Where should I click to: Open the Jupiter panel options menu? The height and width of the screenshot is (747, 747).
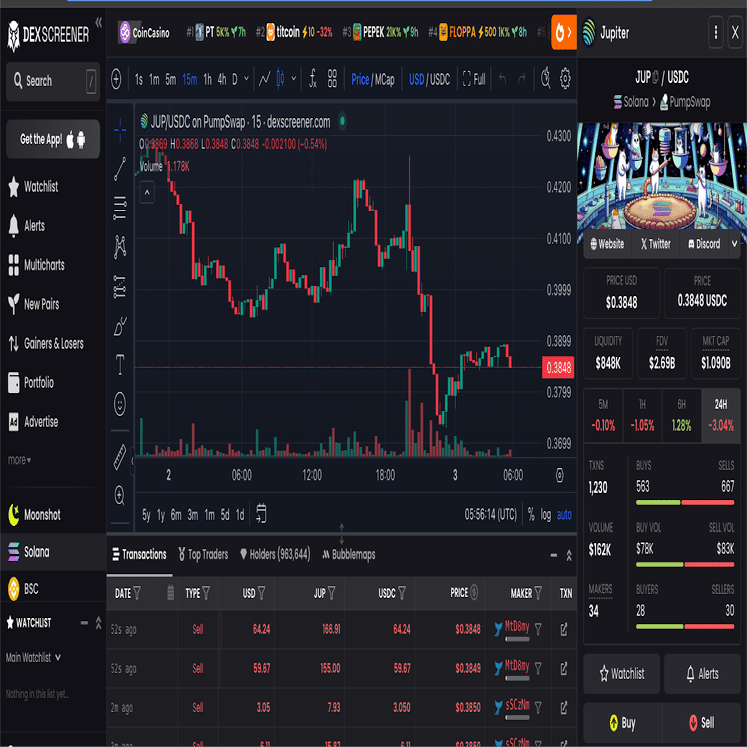coord(716,32)
